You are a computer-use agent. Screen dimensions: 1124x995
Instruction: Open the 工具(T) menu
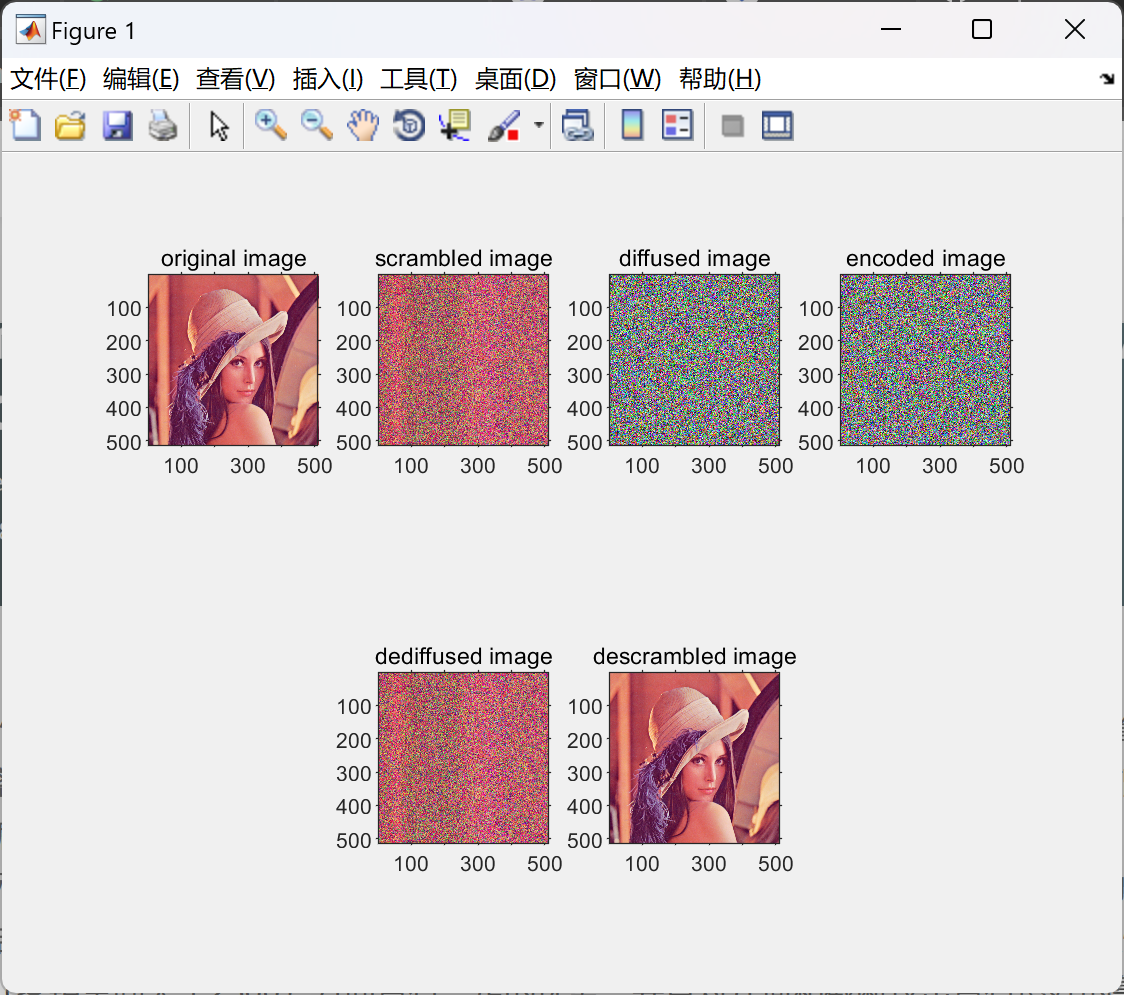pyautogui.click(x=419, y=79)
